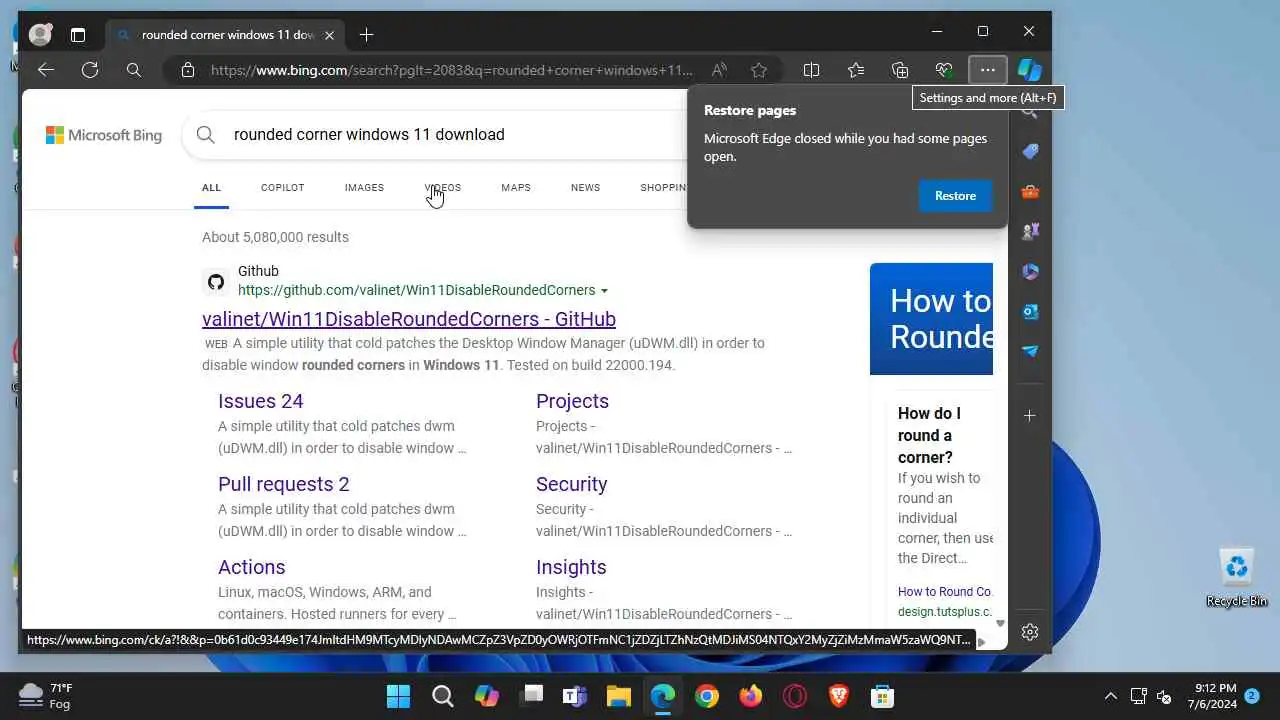This screenshot has width=1280, height=720.
Task: Go back with the back arrow
Action: tap(45, 70)
